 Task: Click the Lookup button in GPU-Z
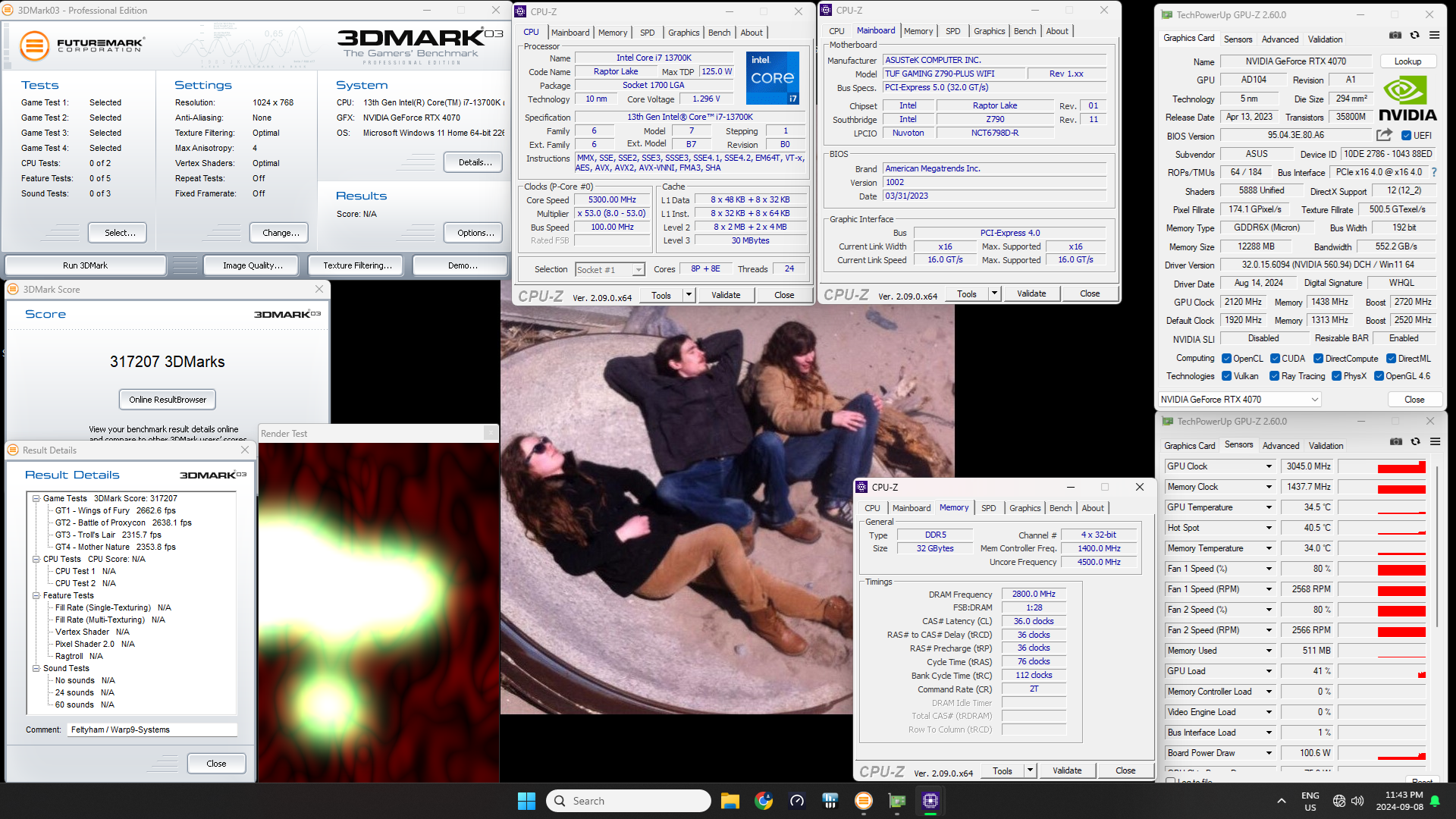tap(1407, 61)
